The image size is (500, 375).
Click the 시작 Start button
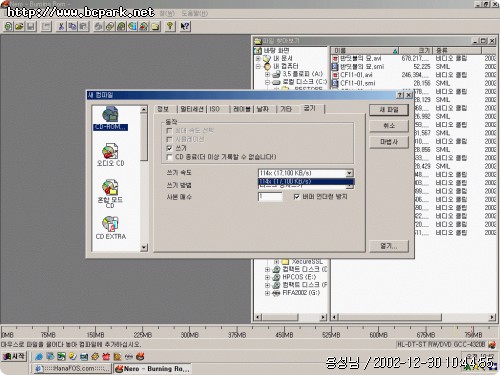[x=14, y=356]
